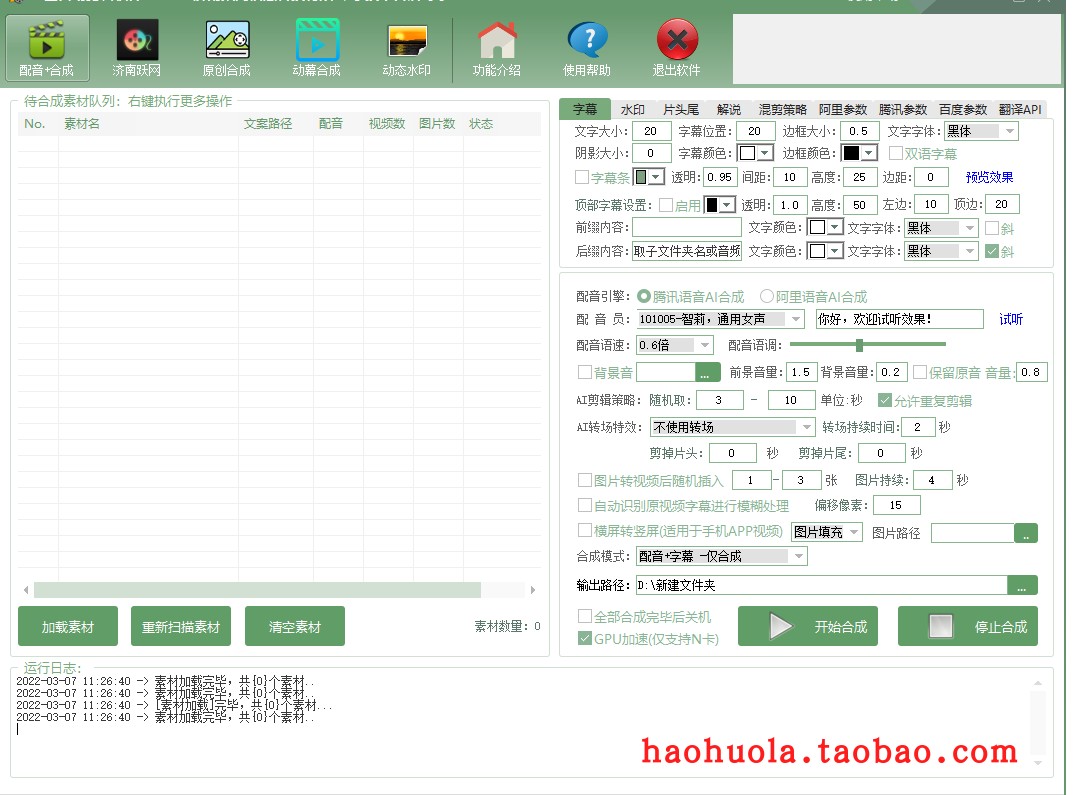The image size is (1073, 795).
Task: Select the 动幕合成 toolbar icon
Action: 317,47
